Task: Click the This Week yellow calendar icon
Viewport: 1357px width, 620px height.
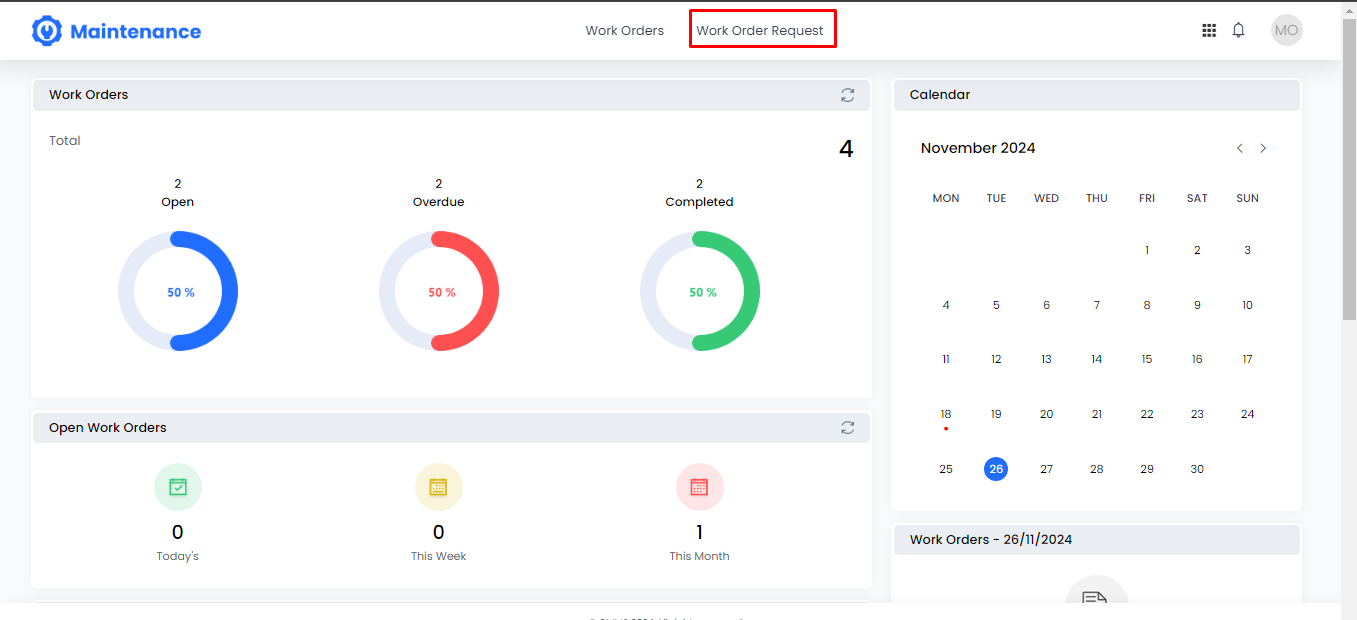Action: [439, 487]
